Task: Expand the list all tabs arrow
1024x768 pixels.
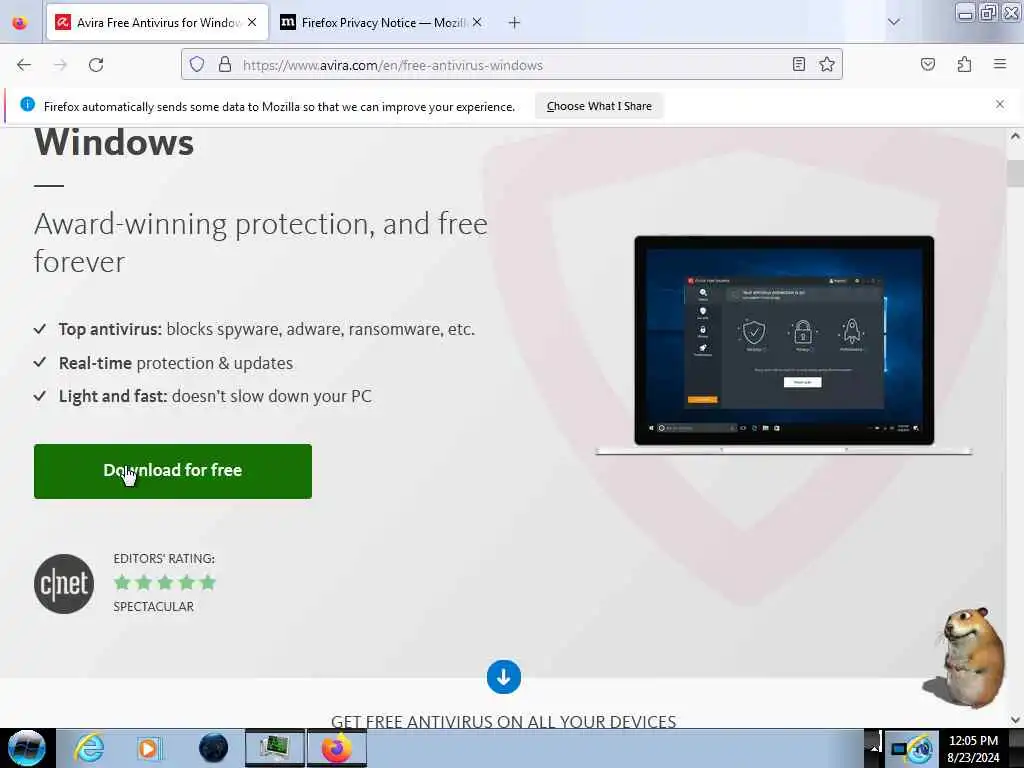Action: pyautogui.click(x=893, y=22)
